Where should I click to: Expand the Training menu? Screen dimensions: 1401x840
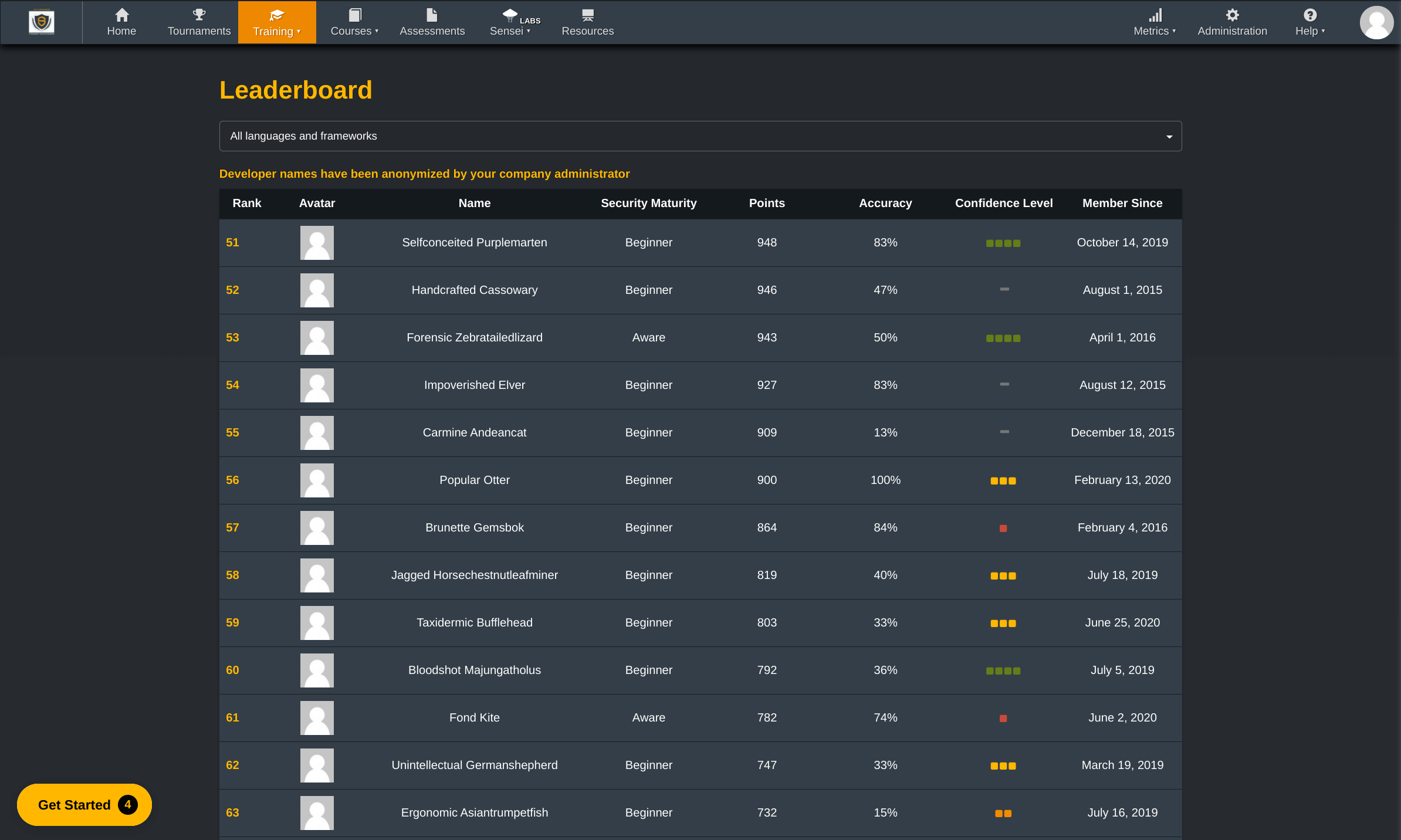point(276,22)
